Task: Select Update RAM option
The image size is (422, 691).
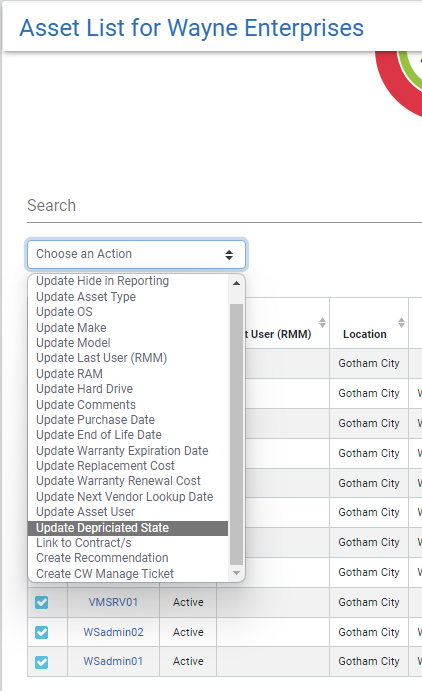Action: pyautogui.click(x=128, y=374)
